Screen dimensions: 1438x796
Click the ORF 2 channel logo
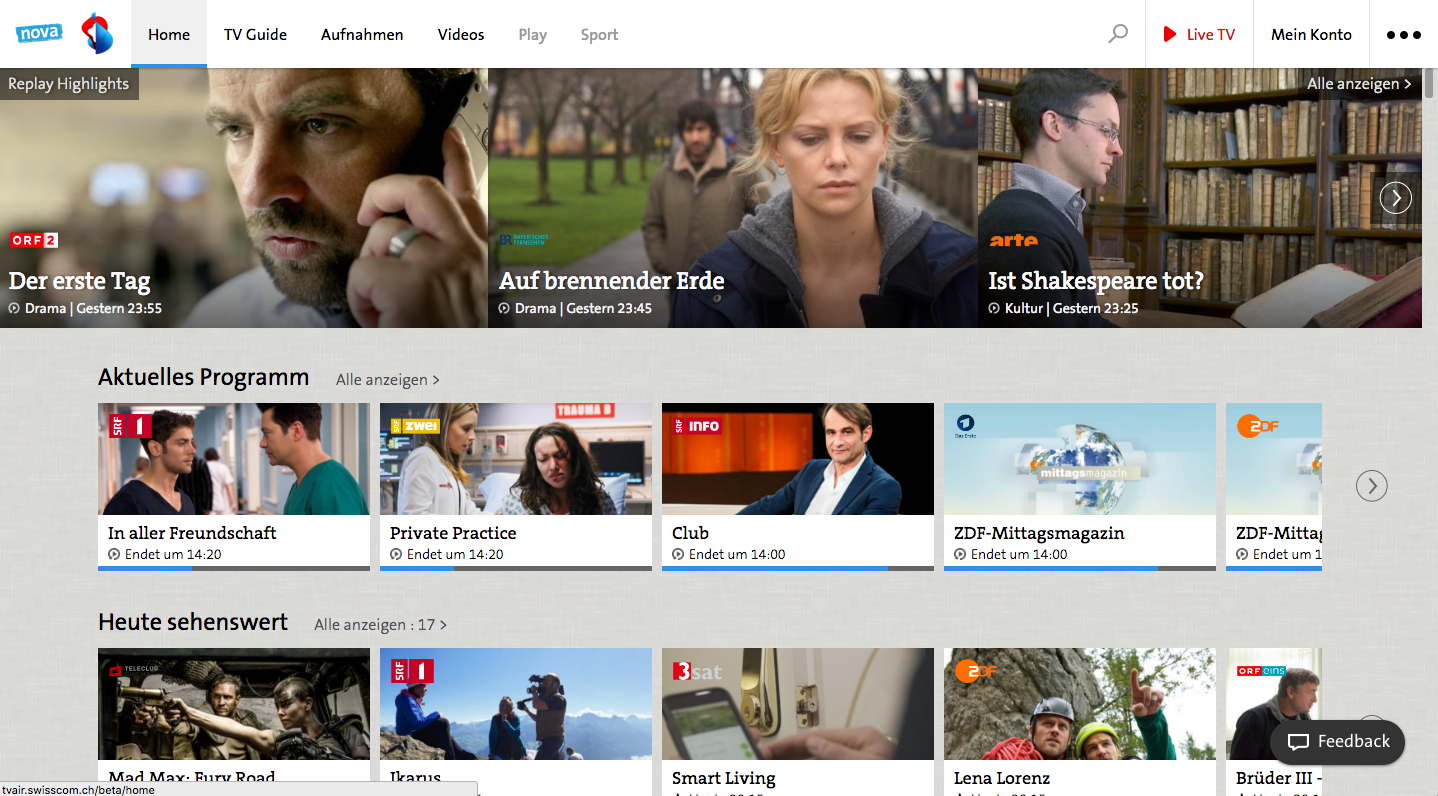coord(34,240)
